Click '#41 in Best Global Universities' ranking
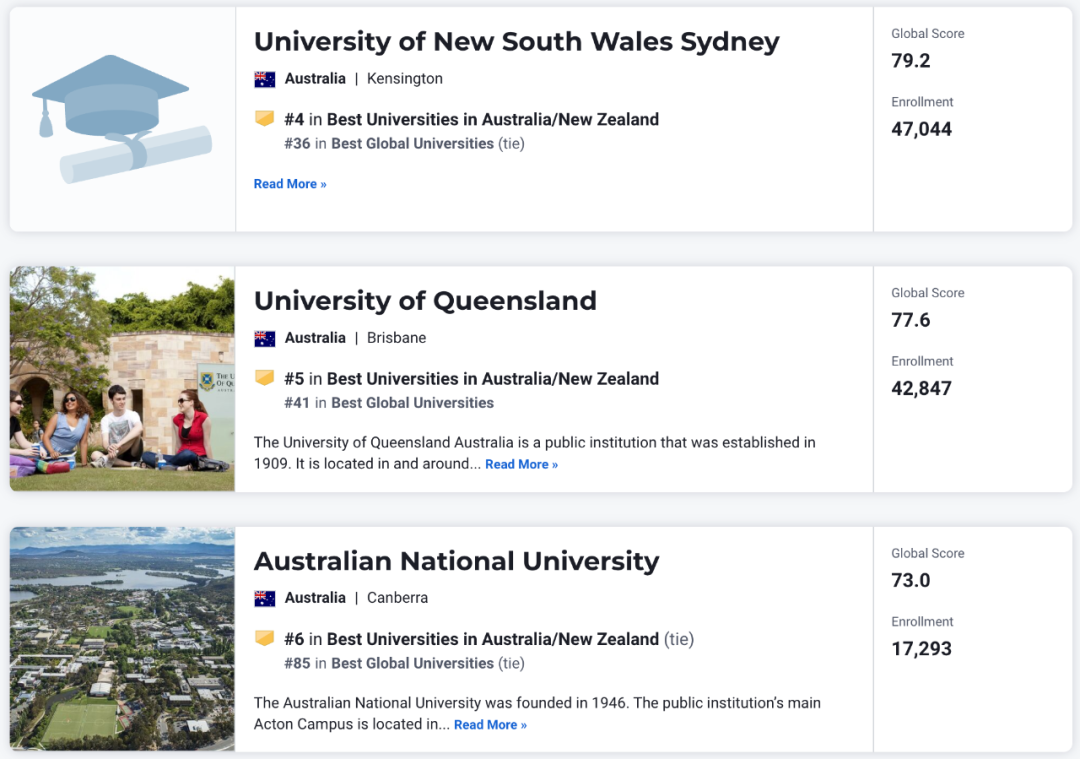Viewport: 1080px width, 759px height. tap(389, 403)
